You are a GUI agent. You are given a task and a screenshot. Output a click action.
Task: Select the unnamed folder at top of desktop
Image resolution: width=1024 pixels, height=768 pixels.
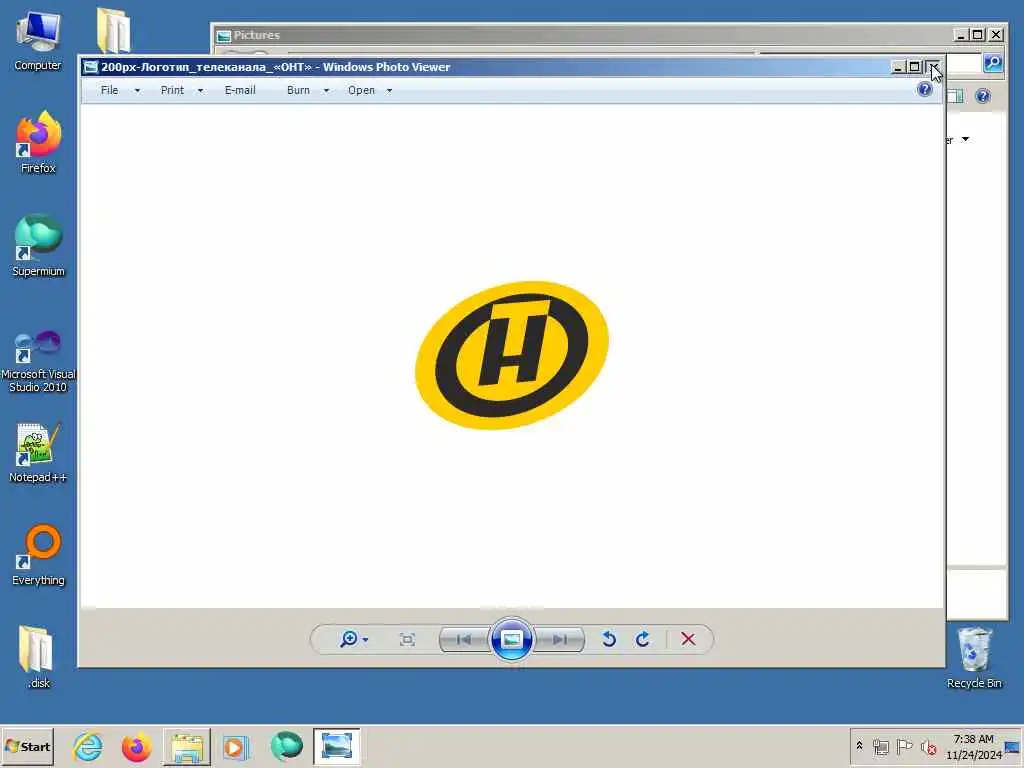(114, 30)
